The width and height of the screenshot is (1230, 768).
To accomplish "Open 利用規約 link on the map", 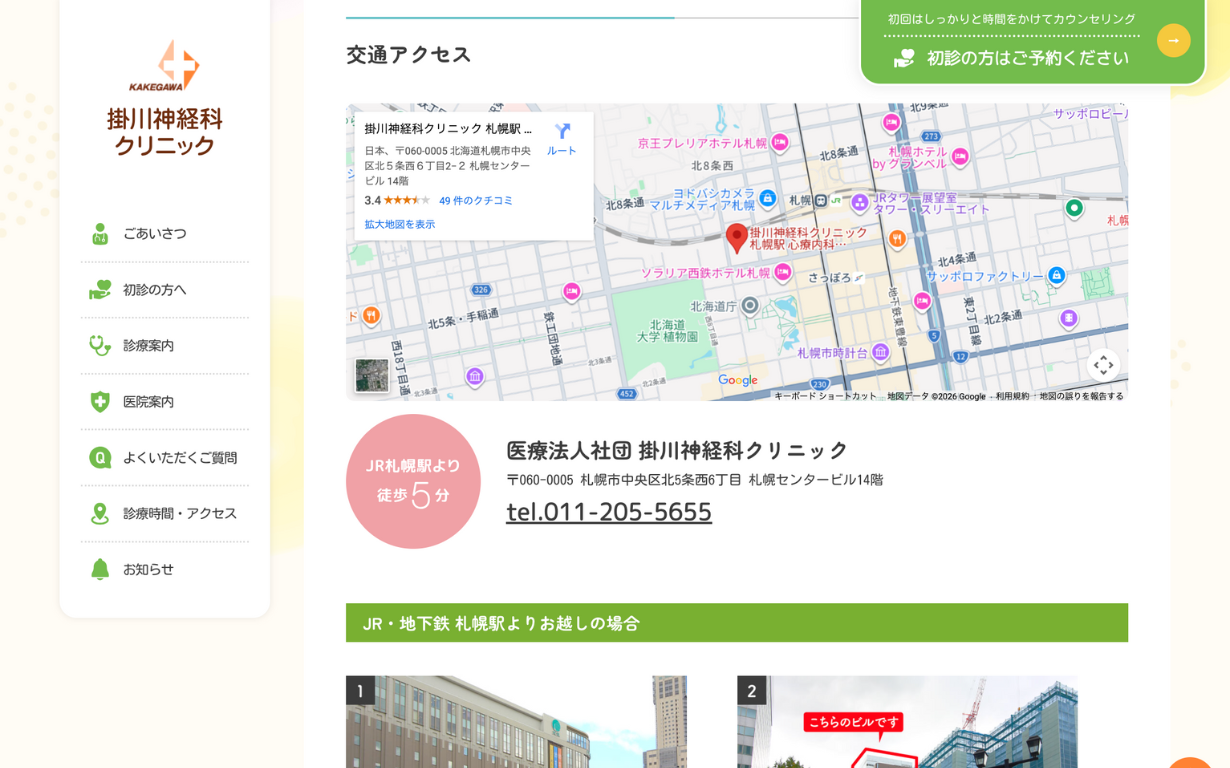I will (x=1012, y=396).
